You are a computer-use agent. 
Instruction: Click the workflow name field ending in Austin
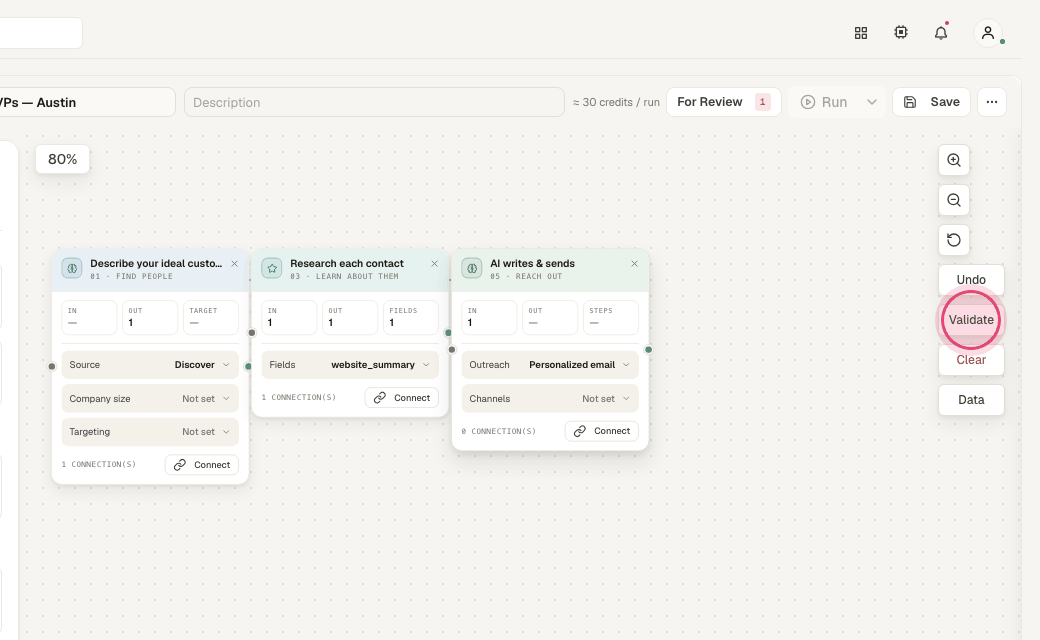pos(86,102)
